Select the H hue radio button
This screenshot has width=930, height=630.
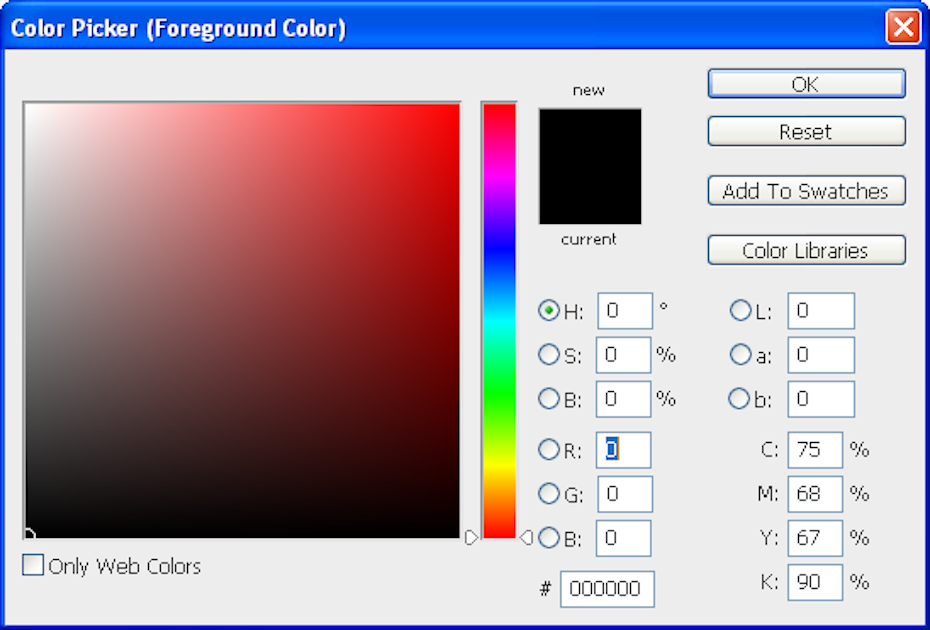(x=549, y=311)
